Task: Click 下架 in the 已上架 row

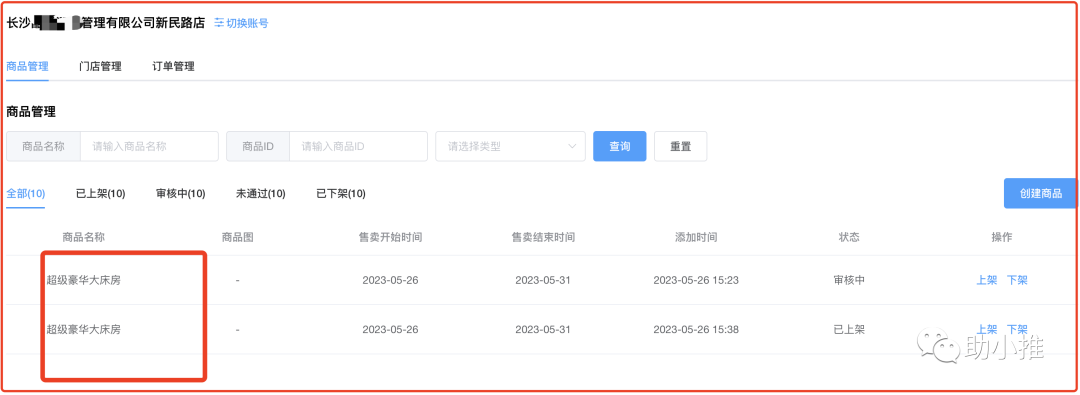Action: [x=1017, y=330]
